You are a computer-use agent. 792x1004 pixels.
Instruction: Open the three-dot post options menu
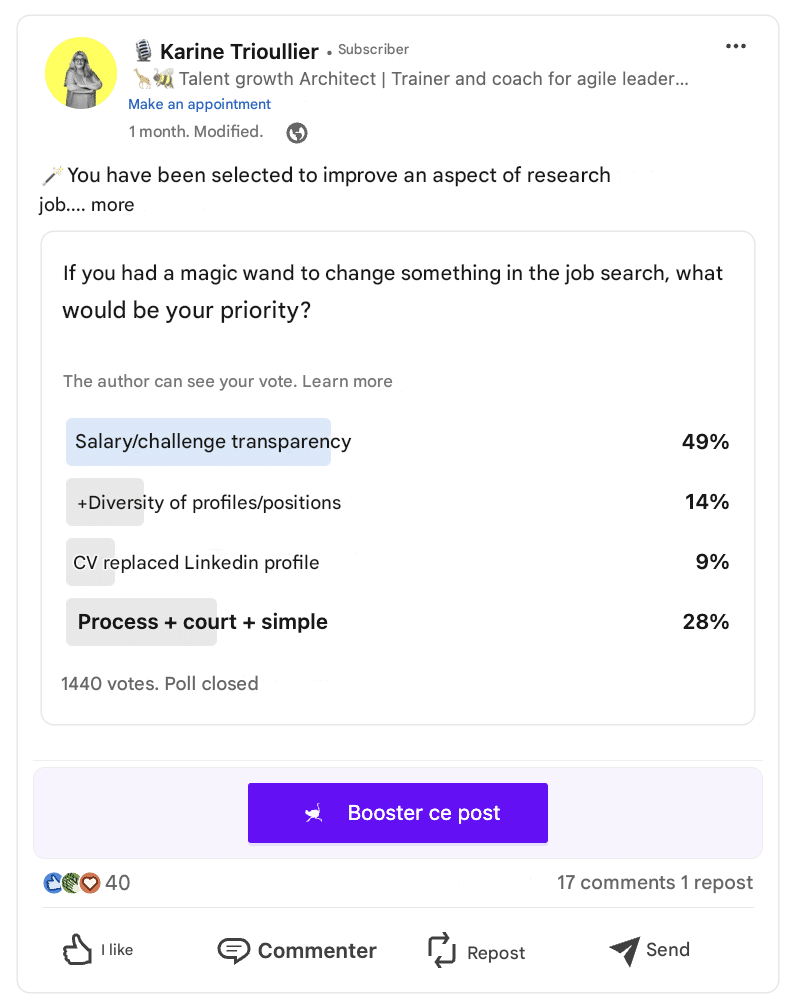point(736,46)
